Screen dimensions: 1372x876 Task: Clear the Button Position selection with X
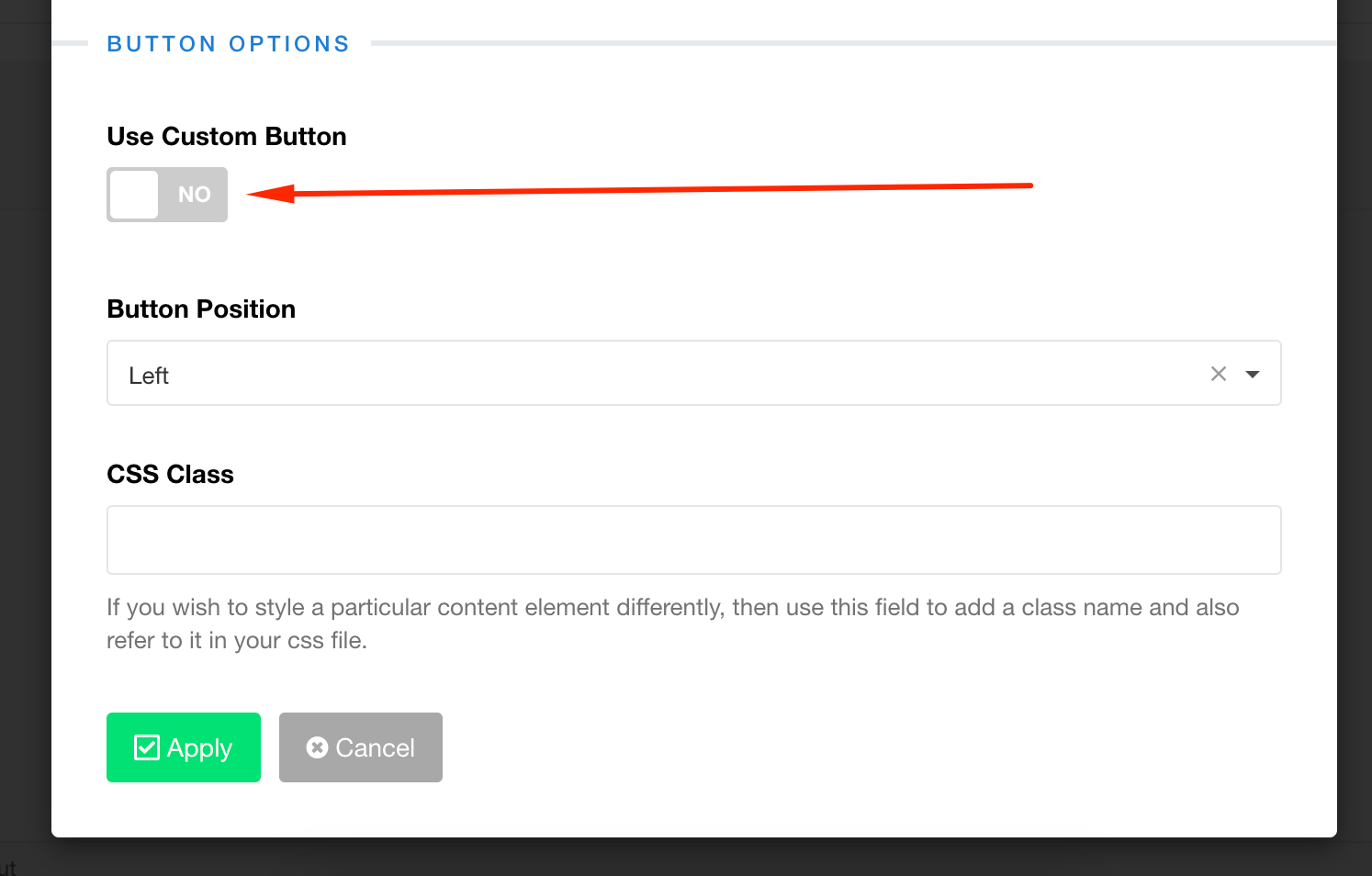(x=1219, y=374)
